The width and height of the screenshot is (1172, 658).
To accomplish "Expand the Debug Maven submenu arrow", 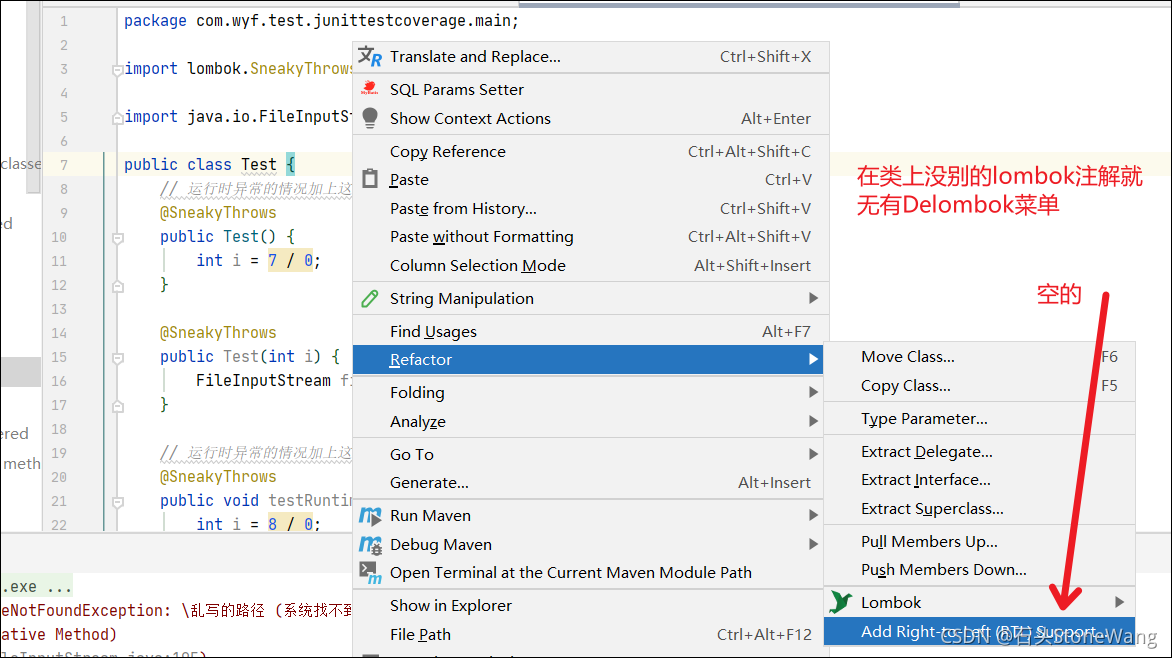I will click(x=813, y=544).
